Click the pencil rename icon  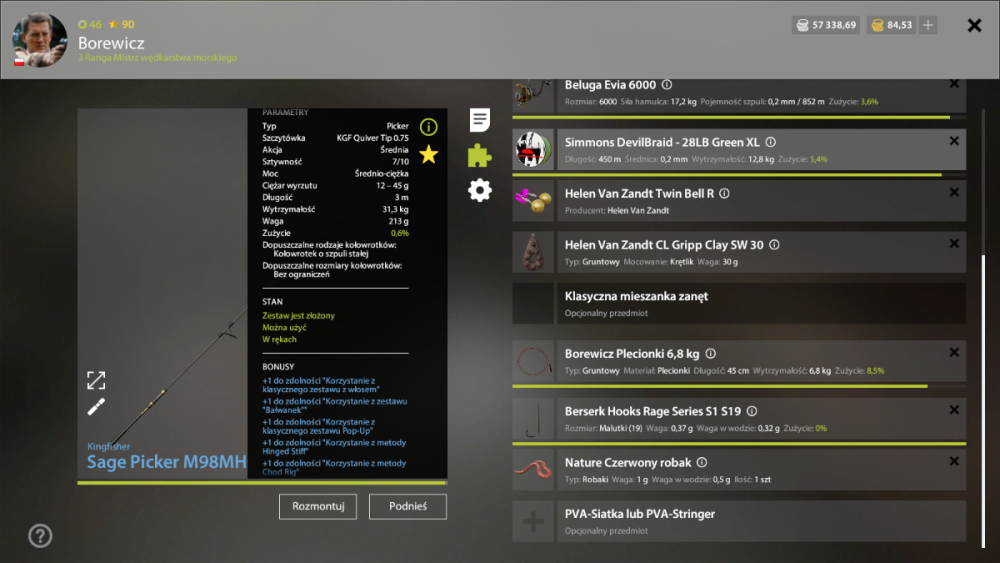pos(96,407)
